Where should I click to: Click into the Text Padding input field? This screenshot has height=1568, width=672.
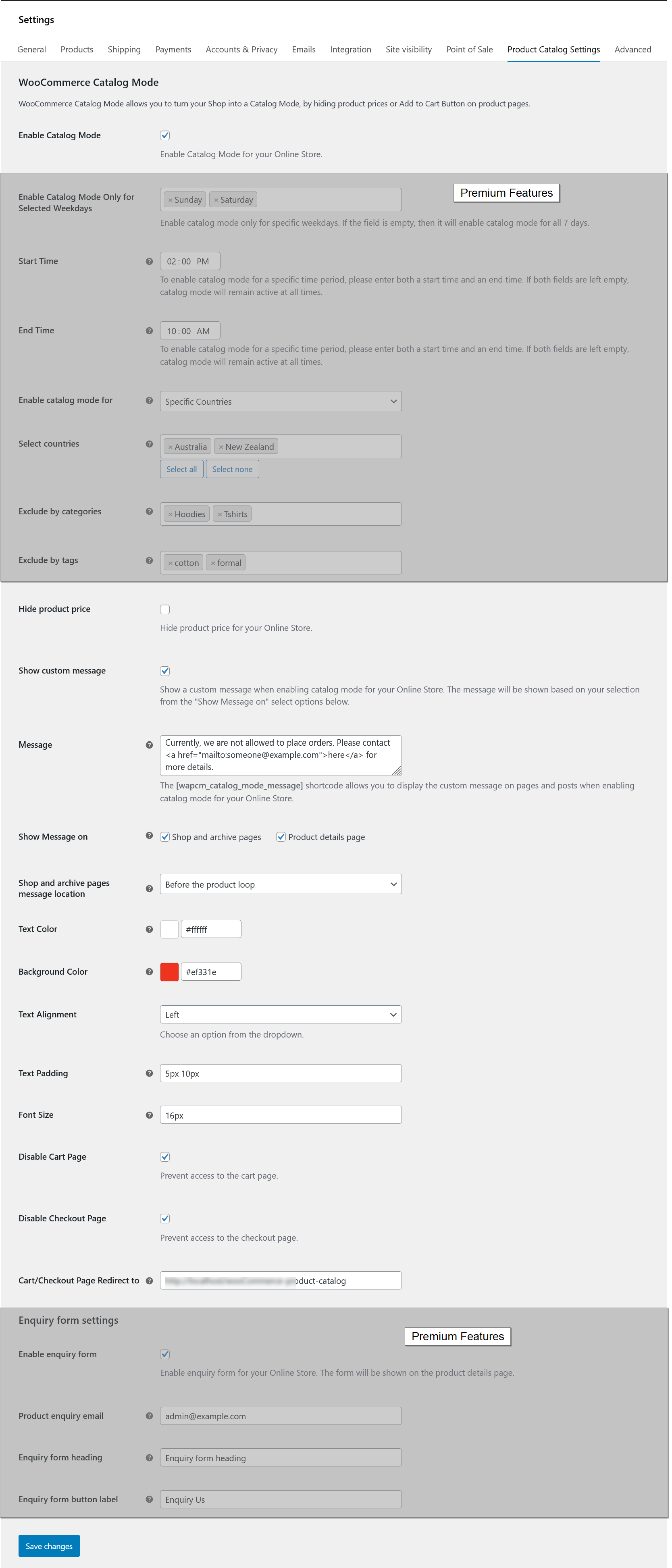(281, 1074)
